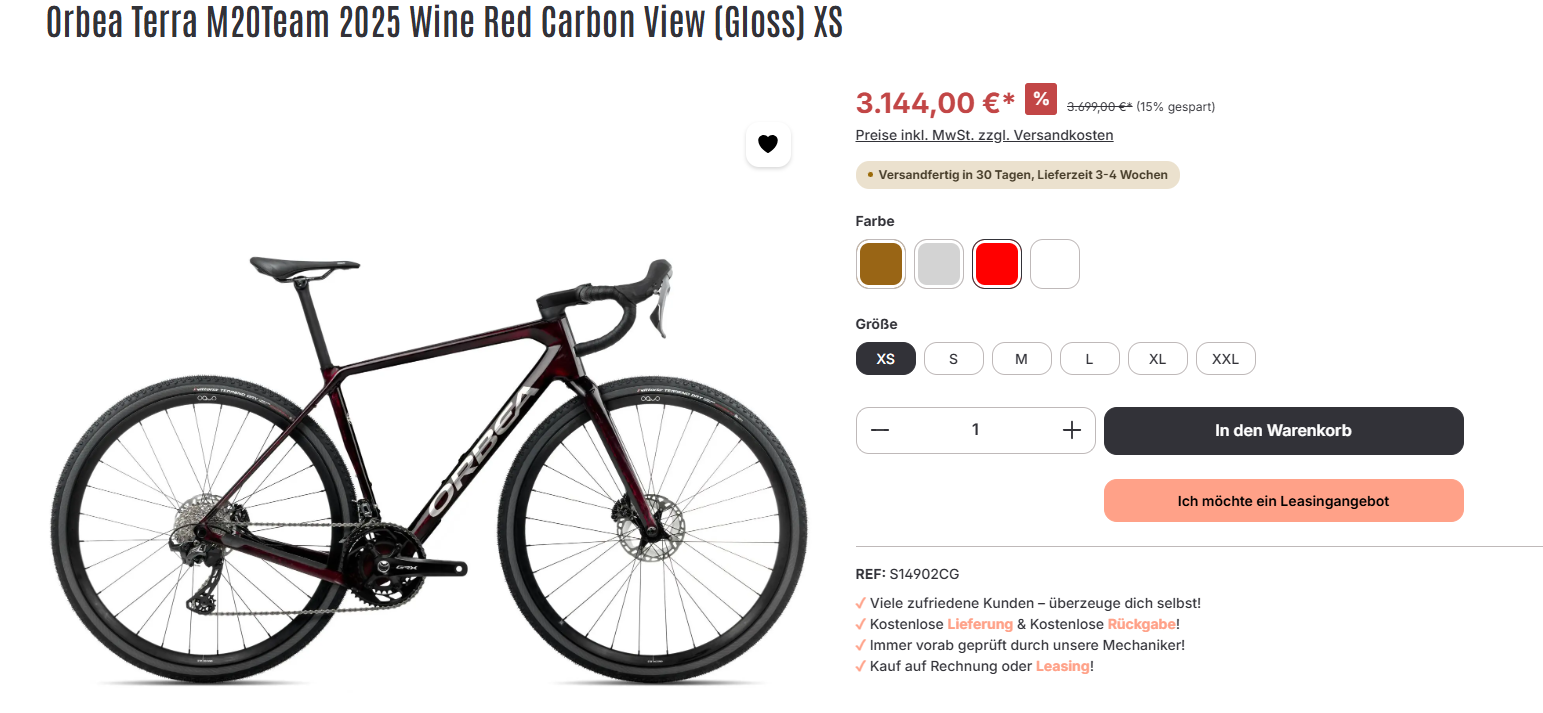Choose size L
This screenshot has height=713, width=1543.
click(1089, 359)
